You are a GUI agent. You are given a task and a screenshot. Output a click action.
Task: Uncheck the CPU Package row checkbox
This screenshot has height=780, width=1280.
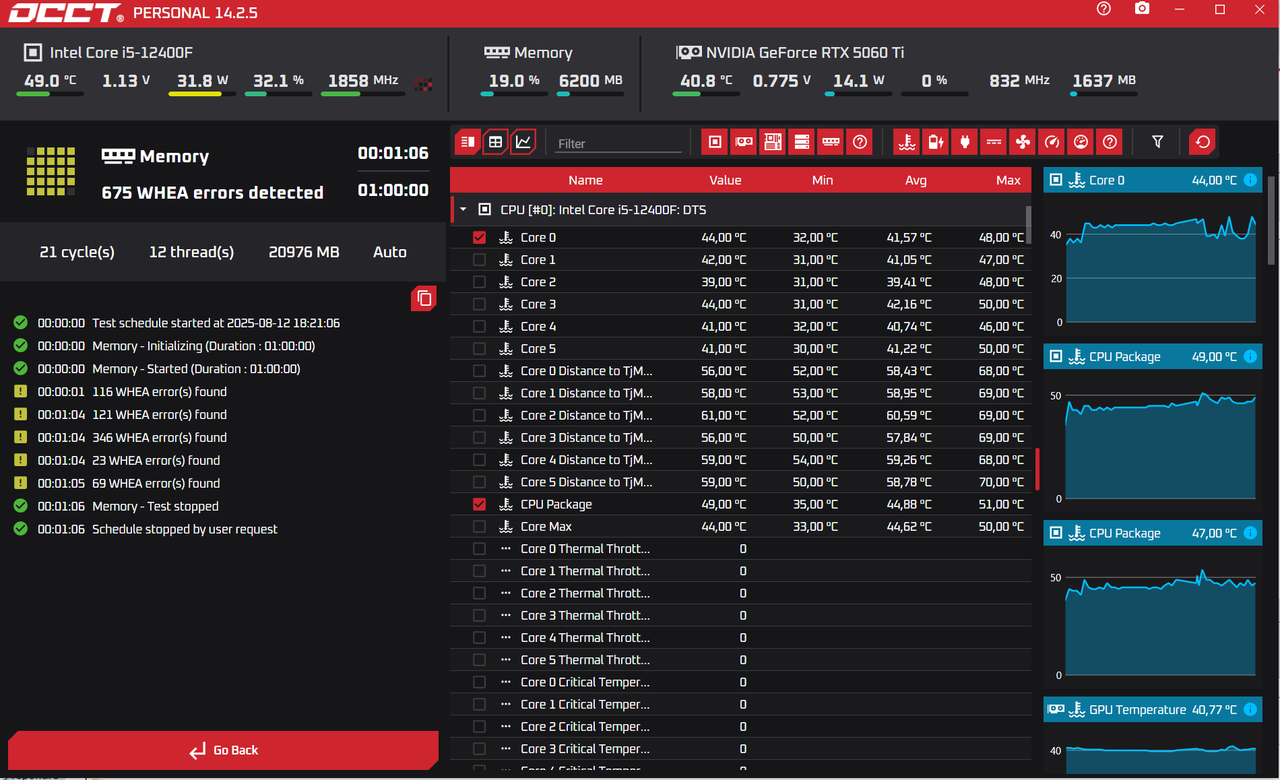479,504
